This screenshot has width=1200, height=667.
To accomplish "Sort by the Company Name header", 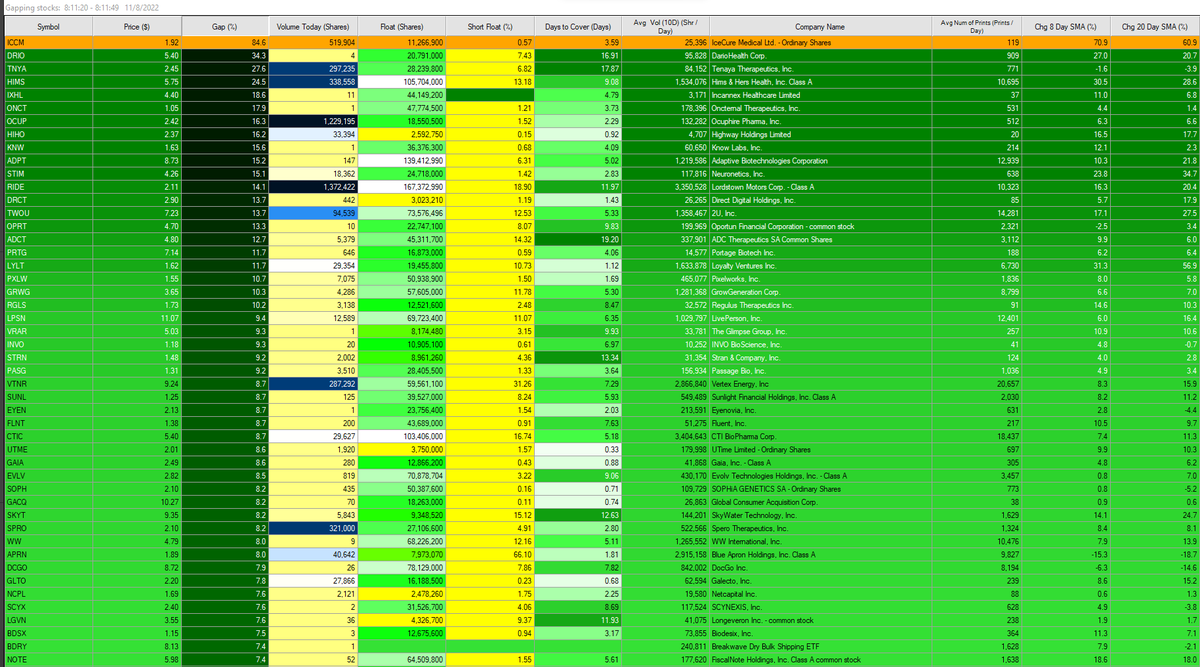I will click(x=820, y=25).
